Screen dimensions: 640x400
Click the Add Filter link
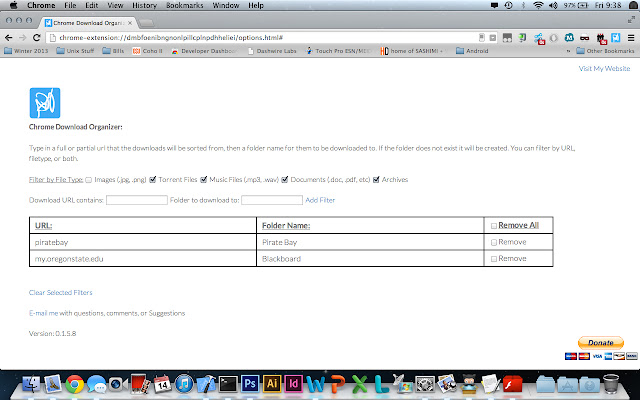pos(320,200)
